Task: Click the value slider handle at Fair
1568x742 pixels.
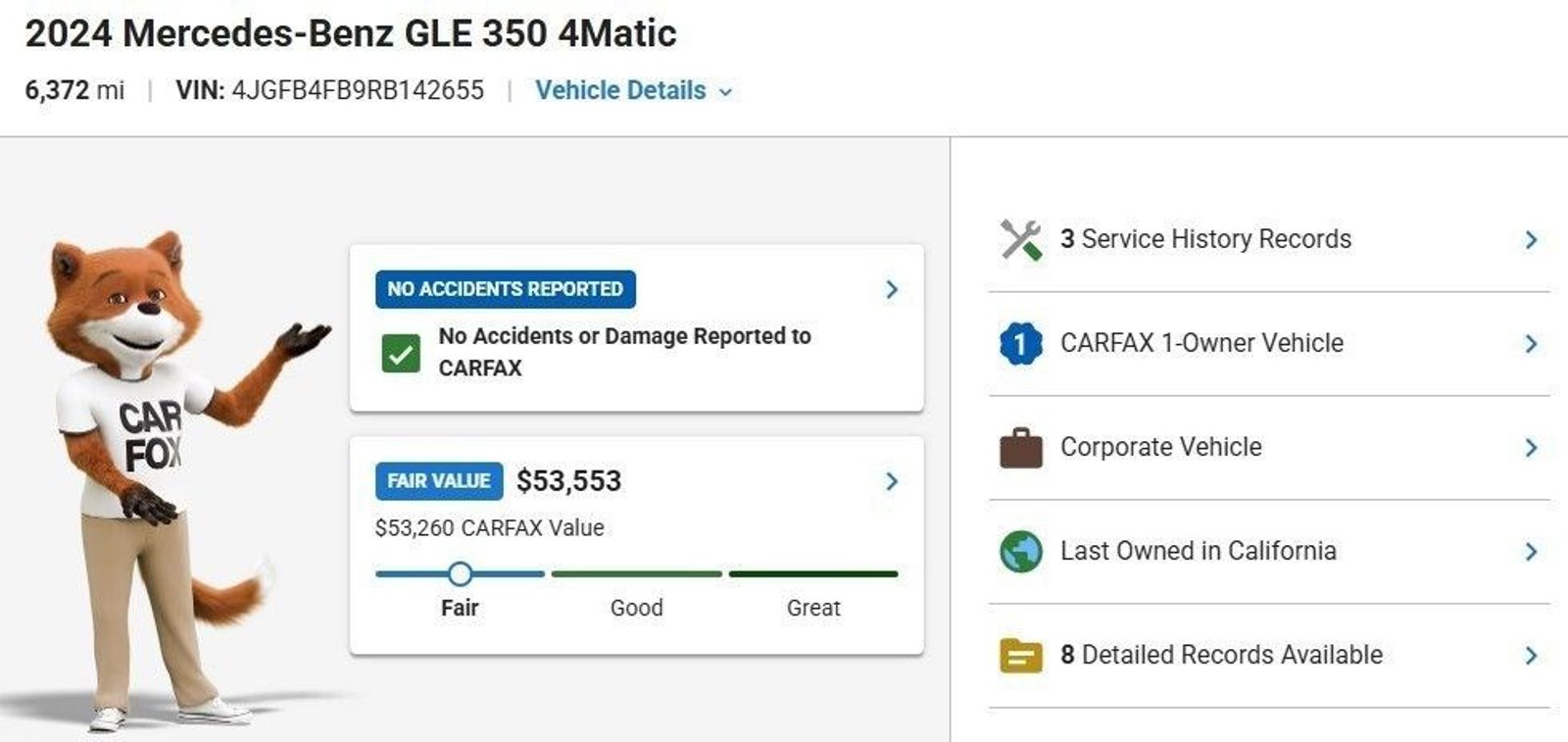Action: tap(460, 573)
